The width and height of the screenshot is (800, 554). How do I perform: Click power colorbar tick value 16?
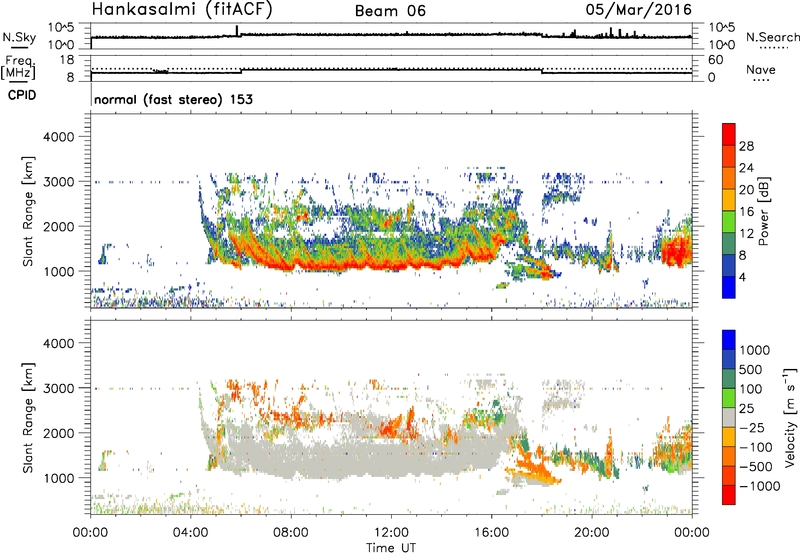click(x=746, y=212)
